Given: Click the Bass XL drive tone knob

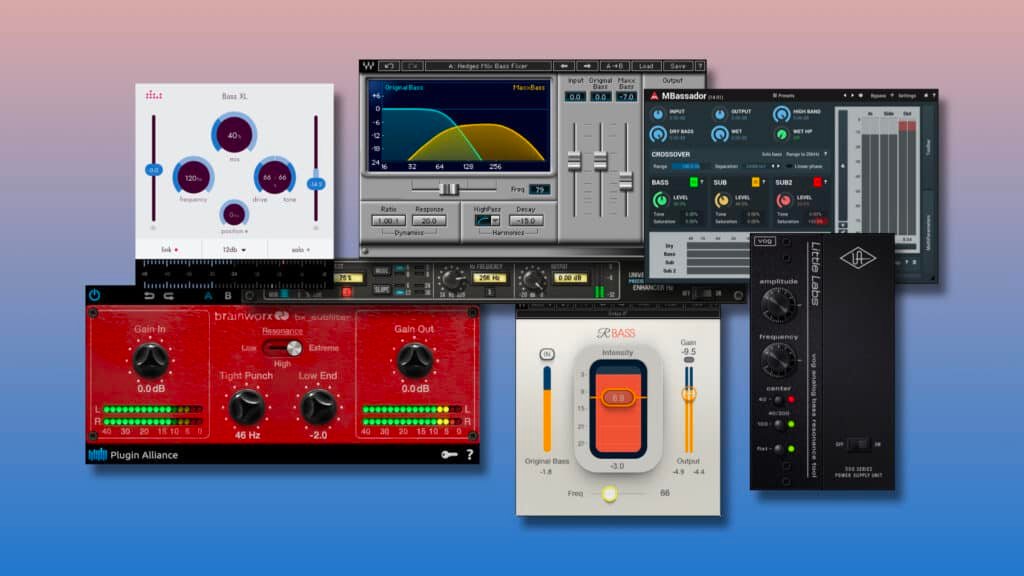Looking at the screenshot, I should click(274, 176).
